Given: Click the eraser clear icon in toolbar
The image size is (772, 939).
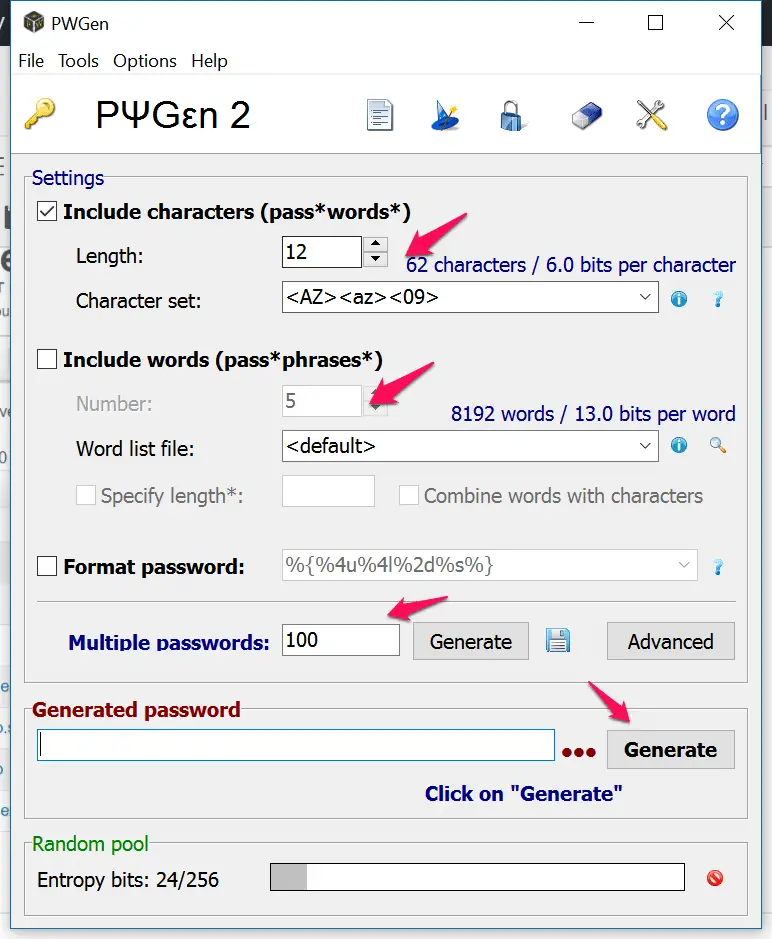Looking at the screenshot, I should [x=585, y=116].
